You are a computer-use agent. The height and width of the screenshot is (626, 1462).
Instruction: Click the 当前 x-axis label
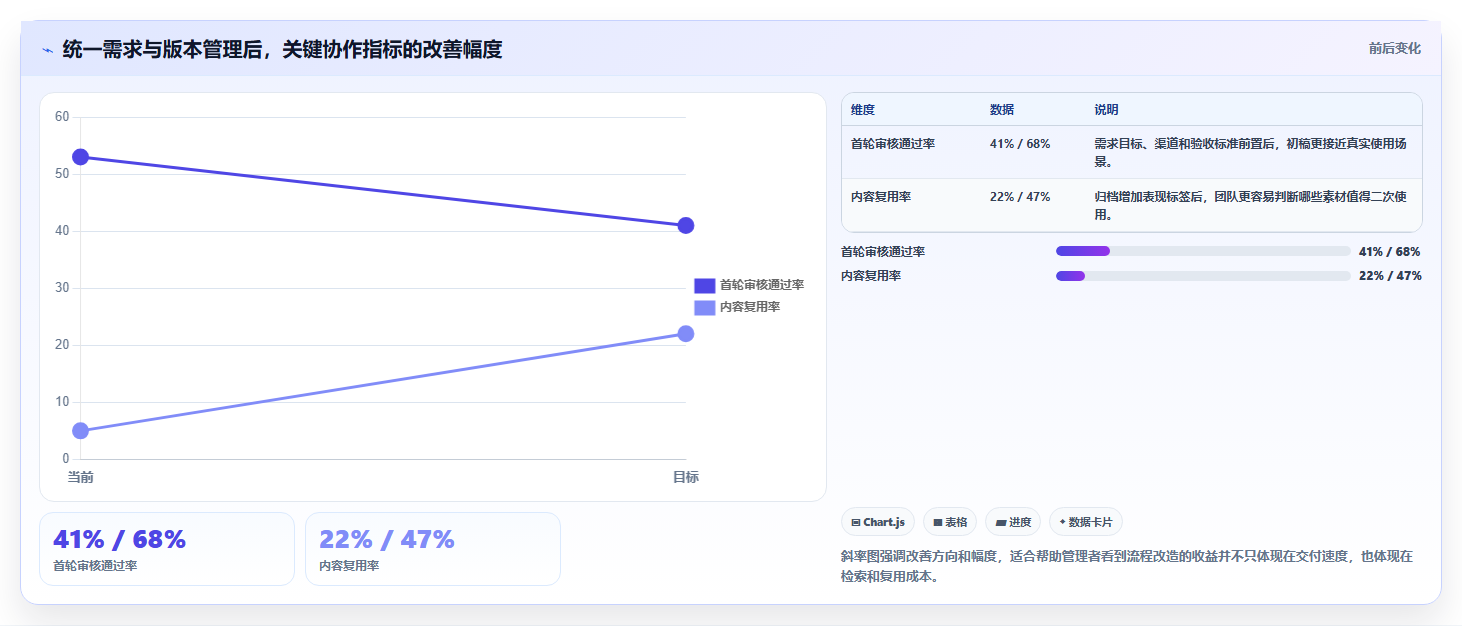81,477
